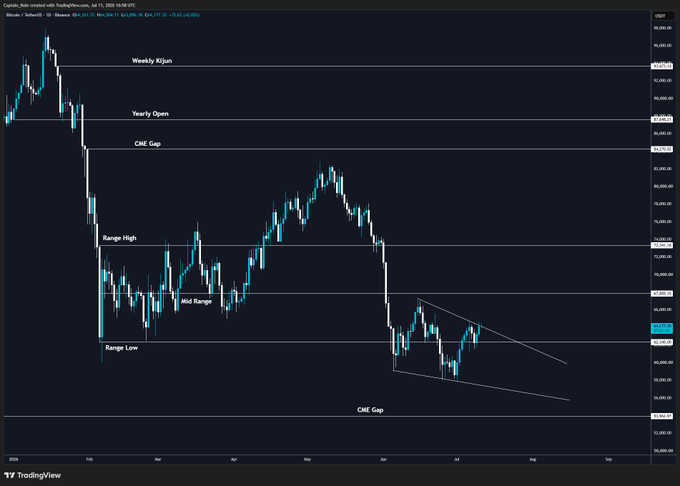Click the 'Feb' time axis label

(x=89, y=459)
